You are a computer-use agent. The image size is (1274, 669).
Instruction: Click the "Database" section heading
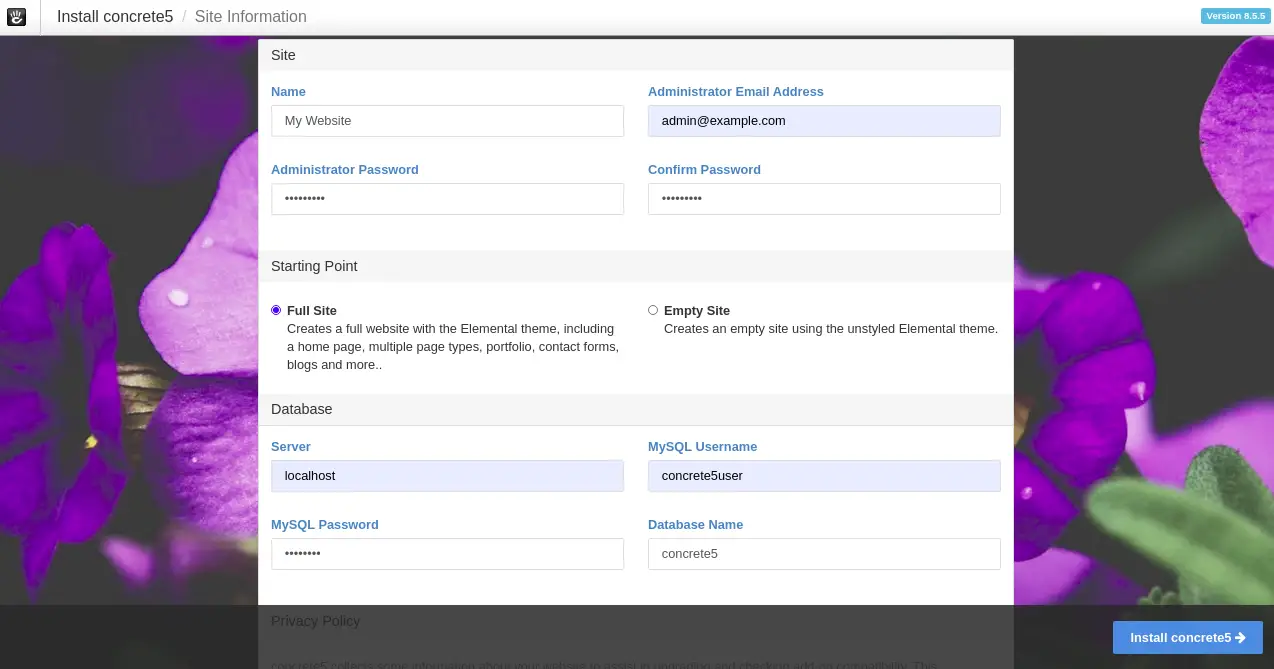(x=301, y=409)
